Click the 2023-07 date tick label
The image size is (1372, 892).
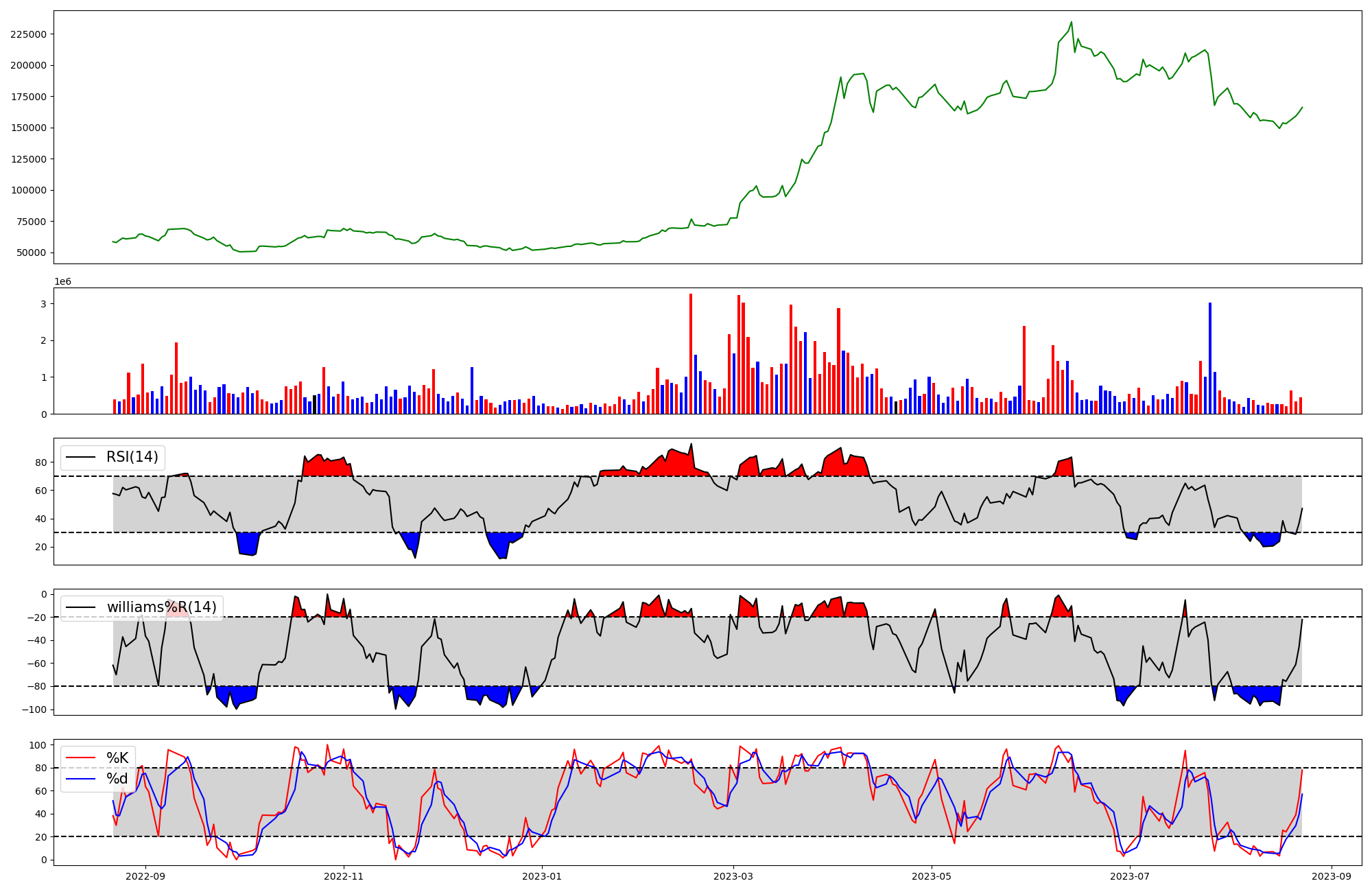1130,876
